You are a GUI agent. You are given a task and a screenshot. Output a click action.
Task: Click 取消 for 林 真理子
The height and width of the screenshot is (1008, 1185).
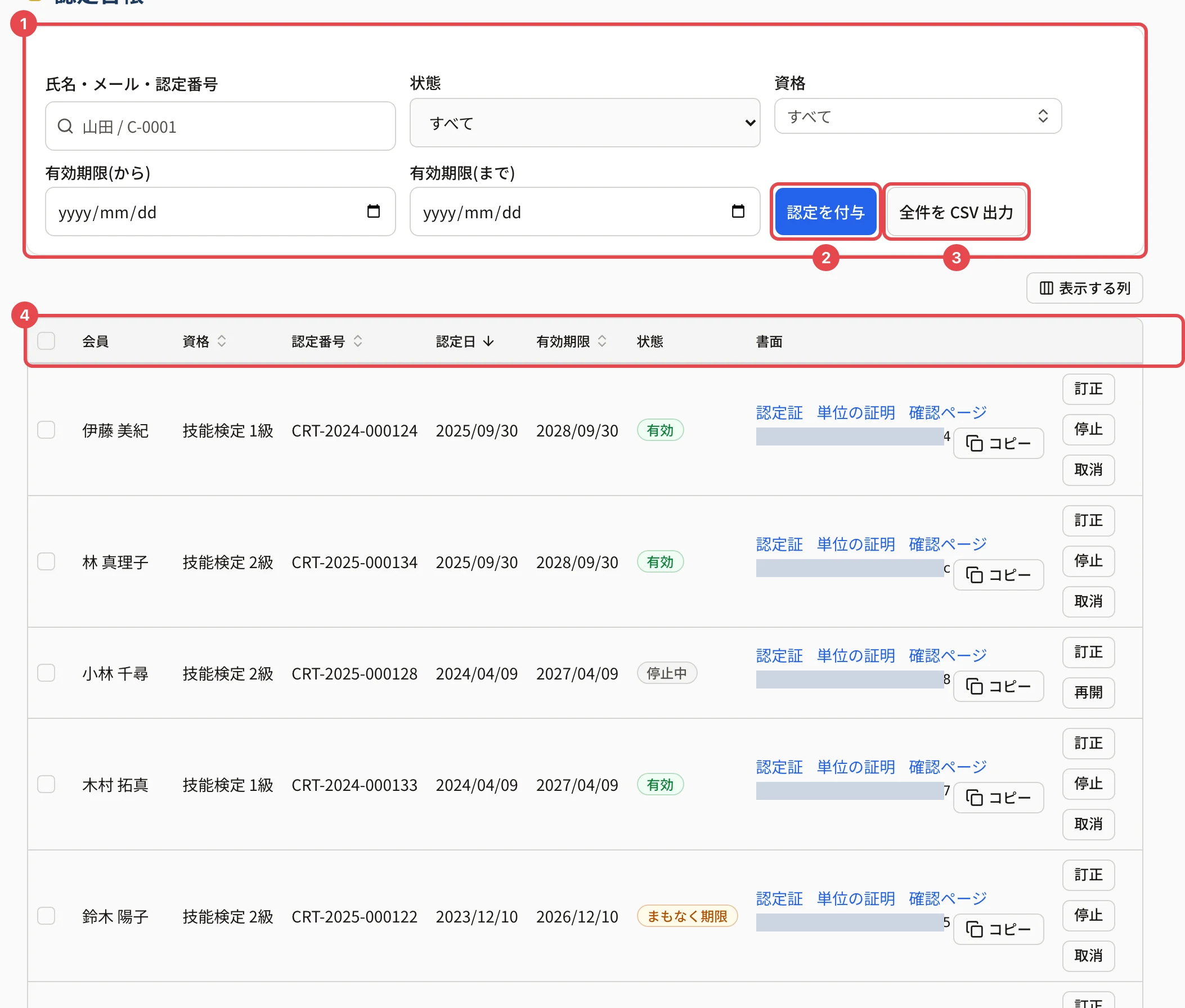point(1088,602)
